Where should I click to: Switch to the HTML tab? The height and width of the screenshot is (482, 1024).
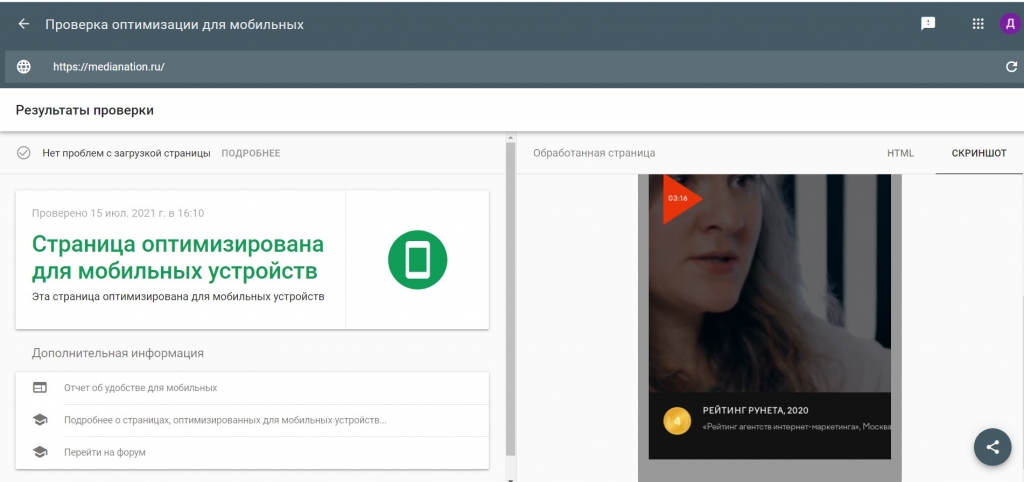tap(900, 153)
